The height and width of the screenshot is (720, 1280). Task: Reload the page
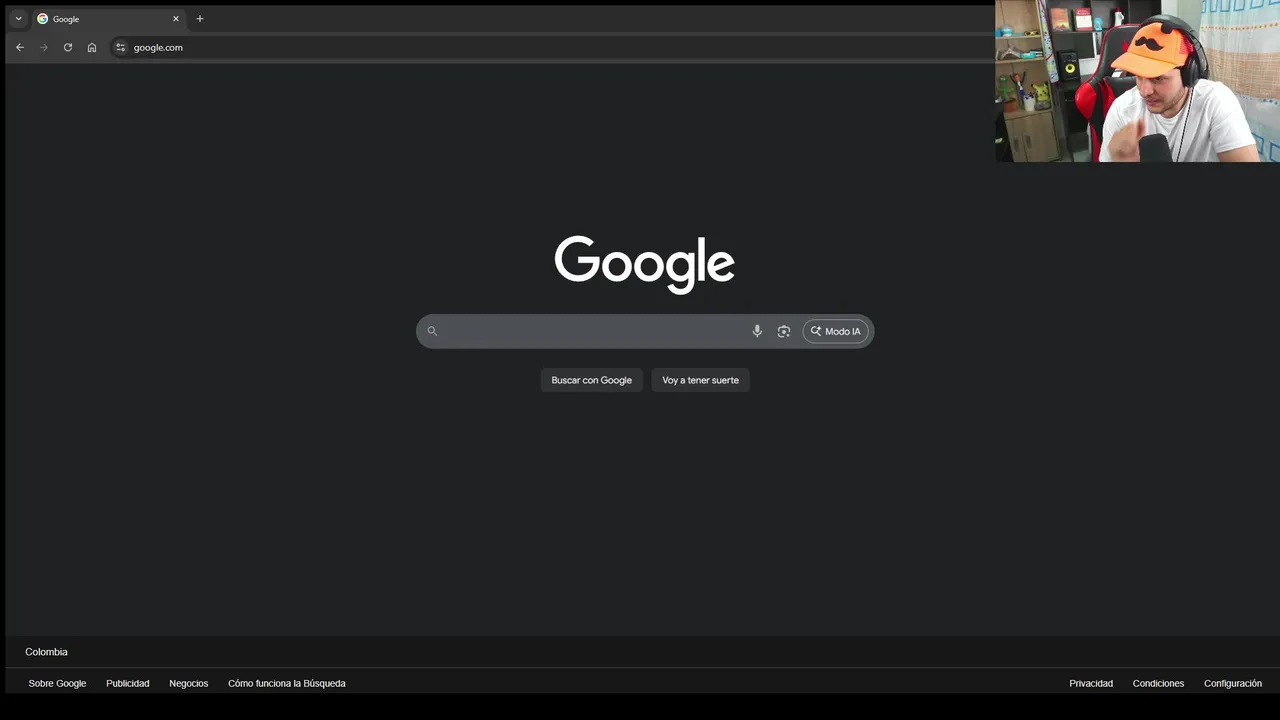coord(68,47)
